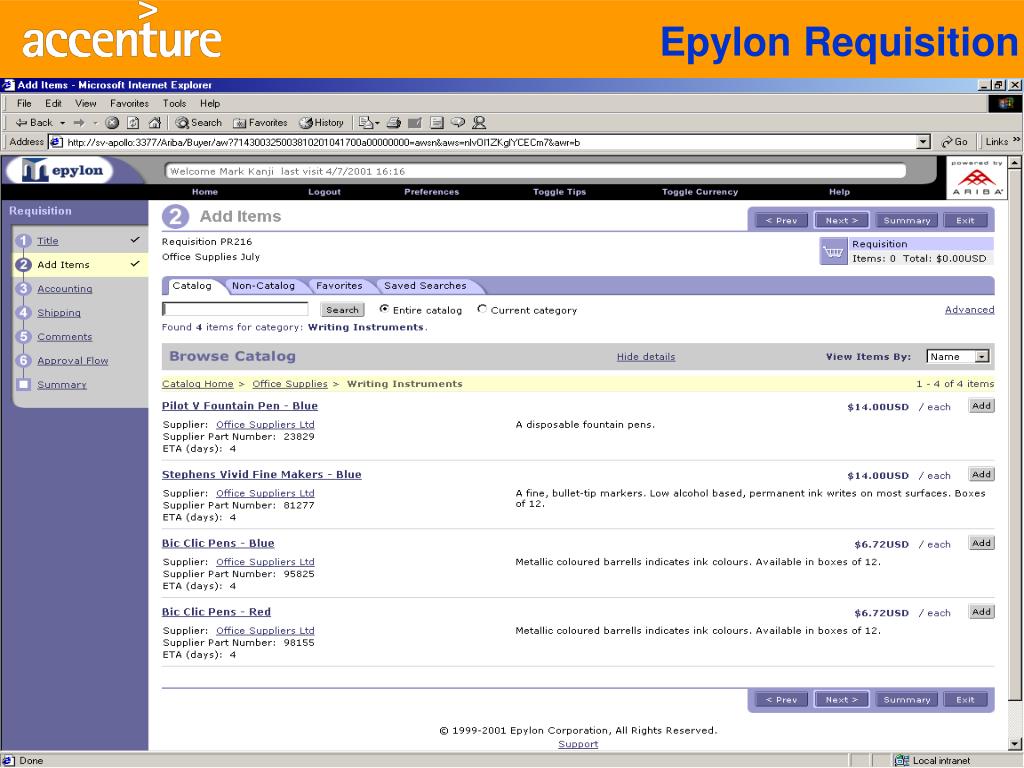The width and height of the screenshot is (1024, 768).
Task: Click the Hide details link
Action: point(646,357)
